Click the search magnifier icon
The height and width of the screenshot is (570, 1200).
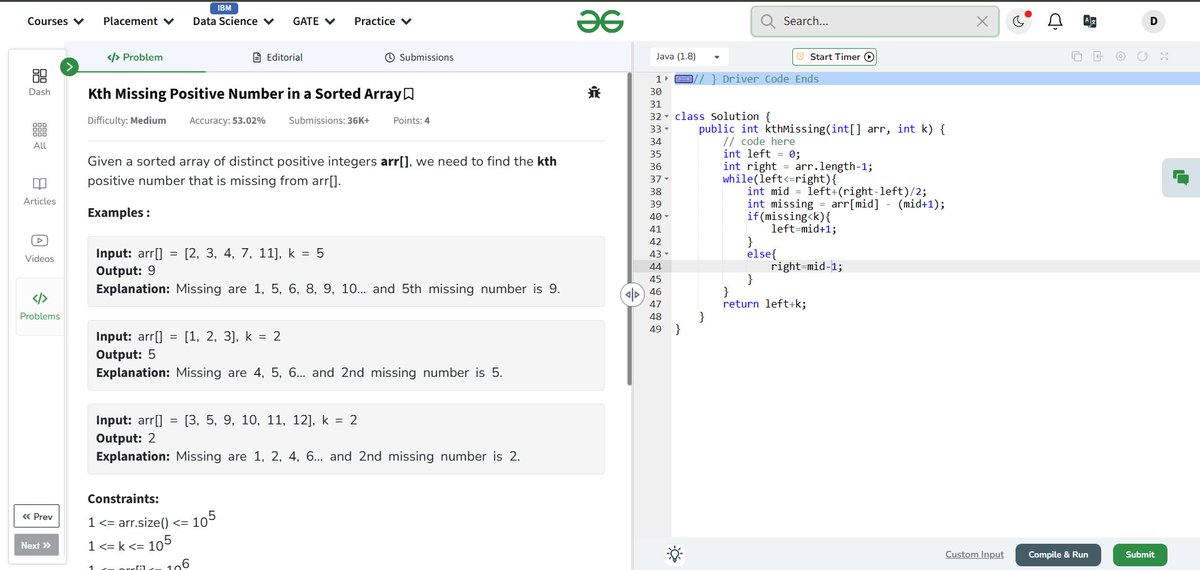pos(768,21)
